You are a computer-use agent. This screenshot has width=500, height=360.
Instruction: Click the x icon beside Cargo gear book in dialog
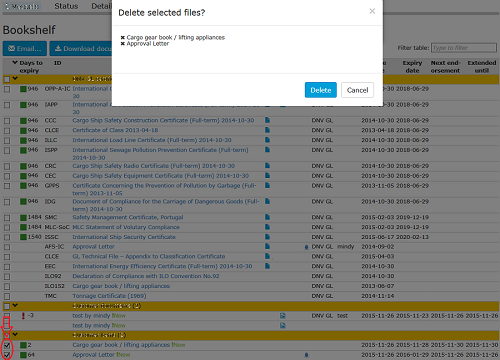point(123,37)
